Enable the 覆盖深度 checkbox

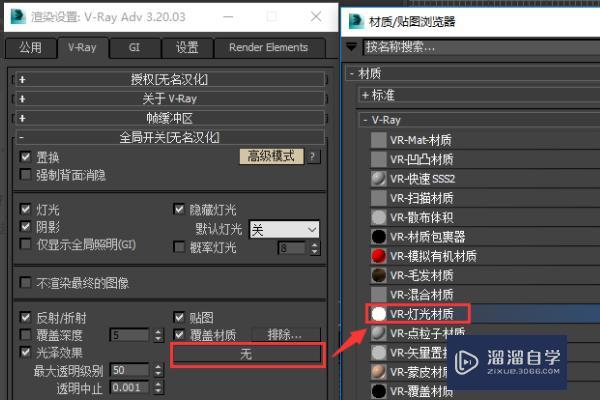pyautogui.click(x=25, y=335)
